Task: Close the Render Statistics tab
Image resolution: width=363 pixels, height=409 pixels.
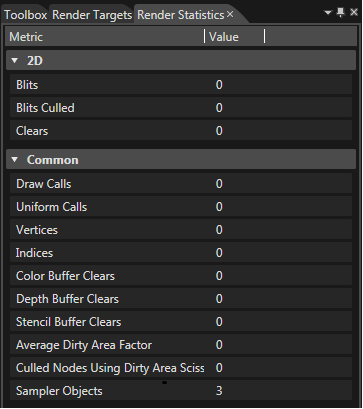Action: tap(230, 15)
